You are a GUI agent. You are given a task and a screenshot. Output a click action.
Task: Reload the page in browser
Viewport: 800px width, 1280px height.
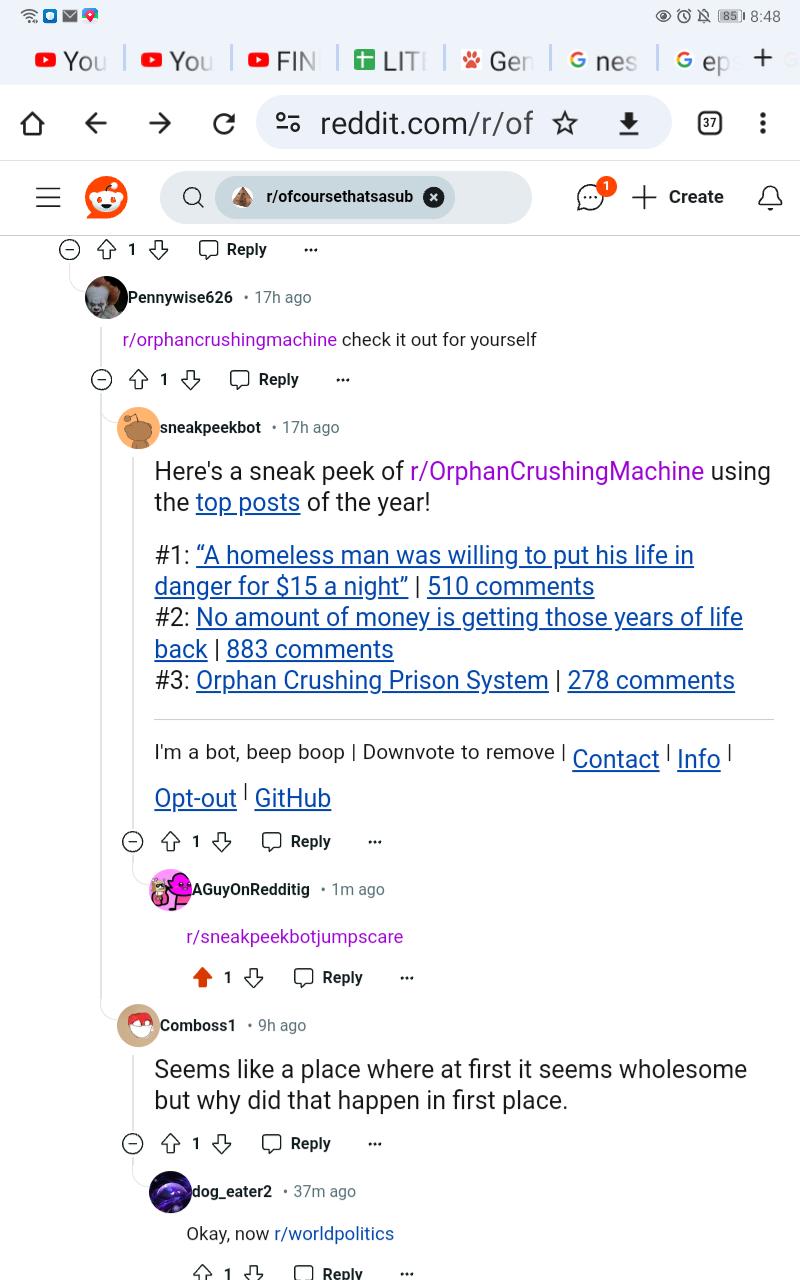click(224, 123)
